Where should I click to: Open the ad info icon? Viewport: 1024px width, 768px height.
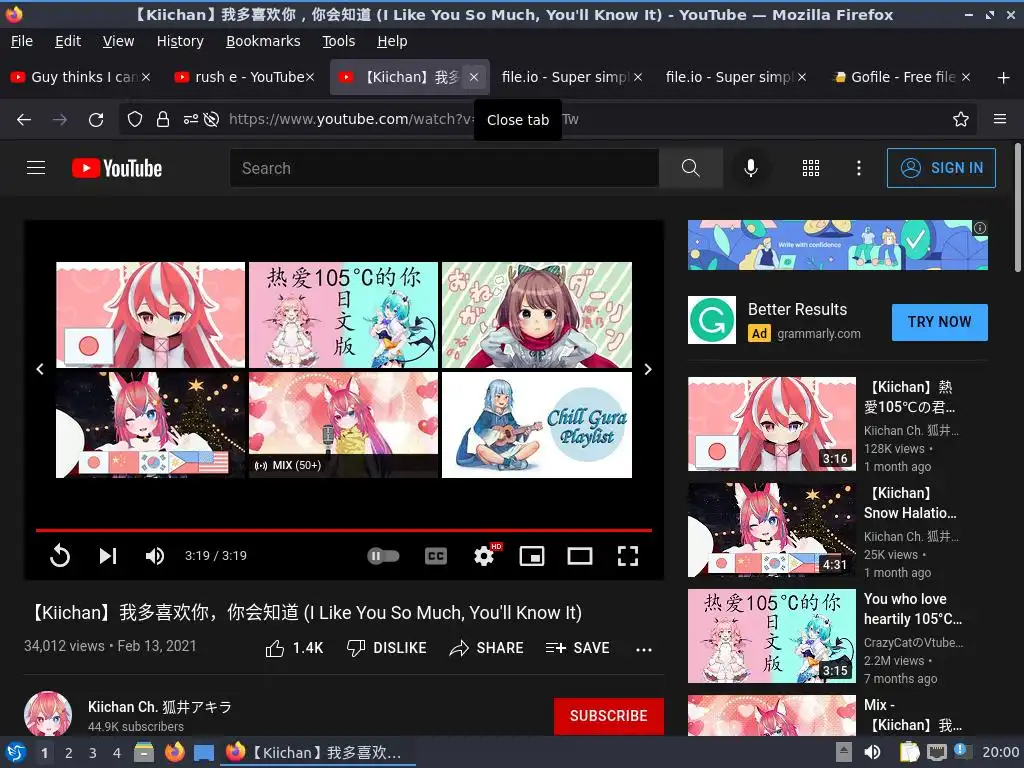980,228
